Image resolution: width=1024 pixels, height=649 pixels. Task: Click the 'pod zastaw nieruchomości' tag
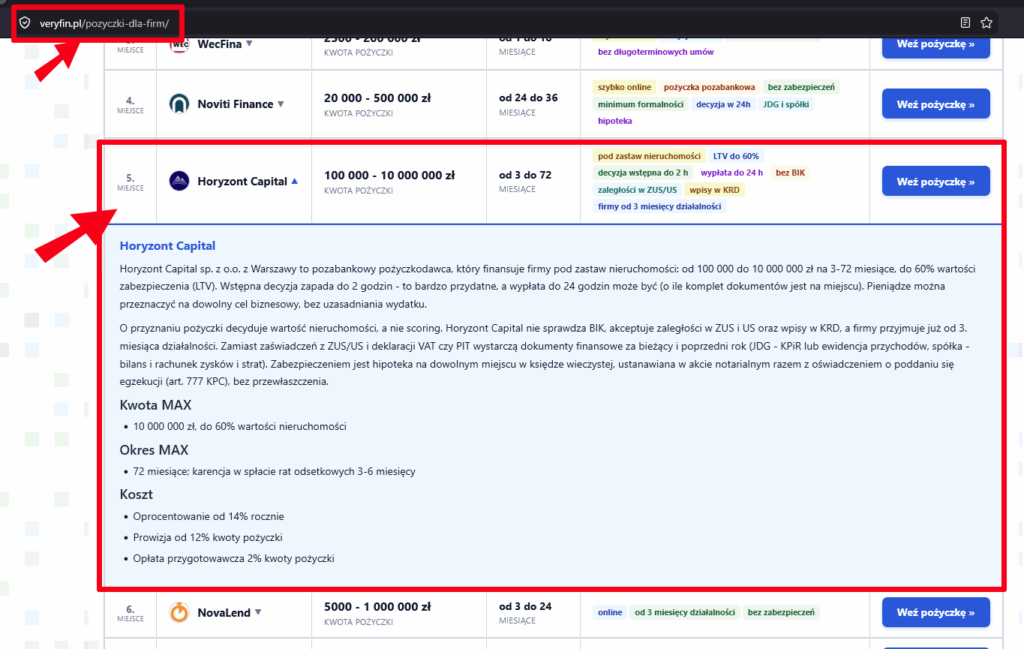coord(648,156)
